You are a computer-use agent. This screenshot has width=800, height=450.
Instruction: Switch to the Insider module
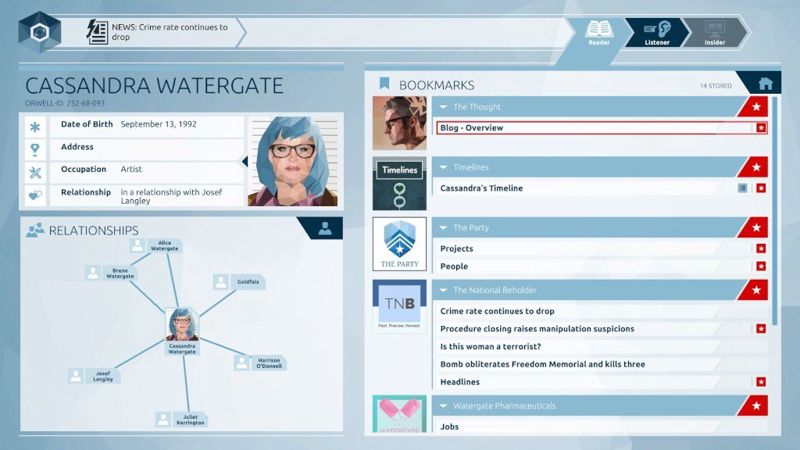pyautogui.click(x=715, y=33)
